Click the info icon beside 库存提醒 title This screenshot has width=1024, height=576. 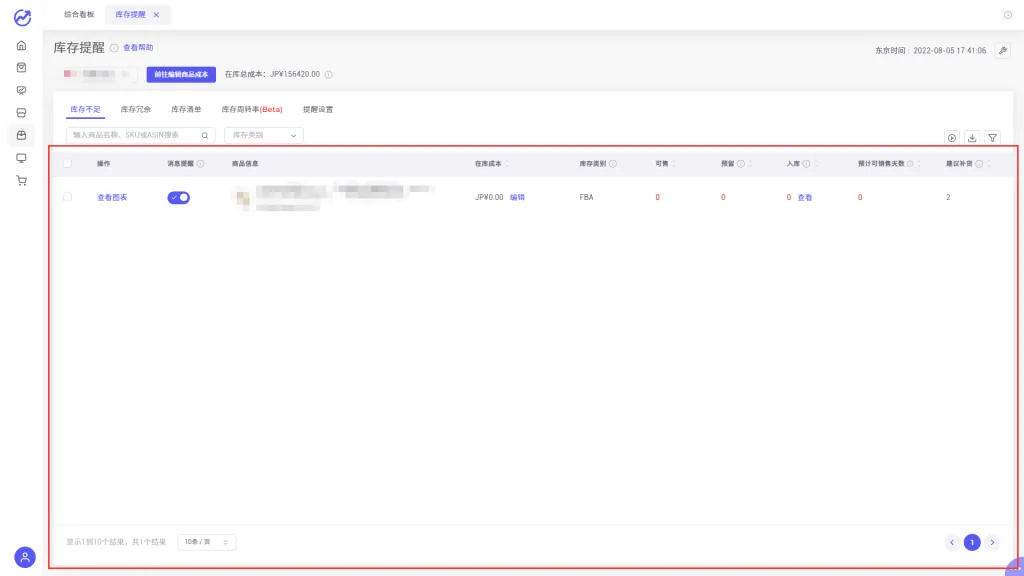click(x=114, y=48)
